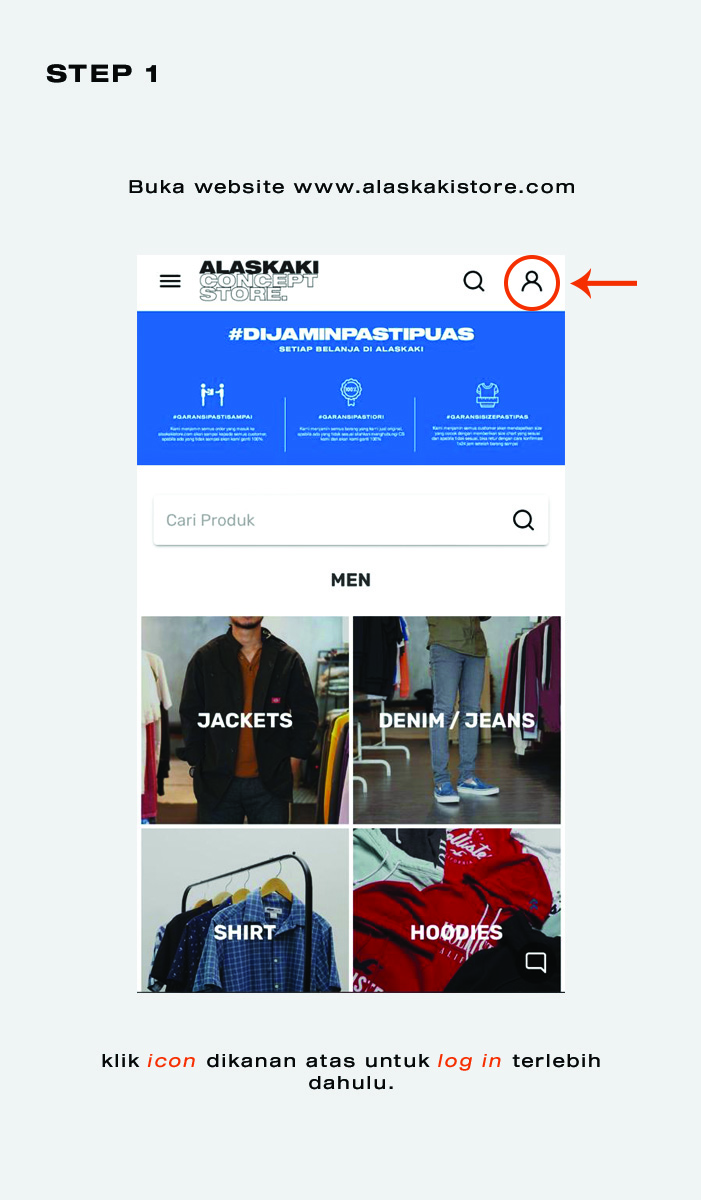Click the Alaskaki Concept Store logo

click(259, 281)
